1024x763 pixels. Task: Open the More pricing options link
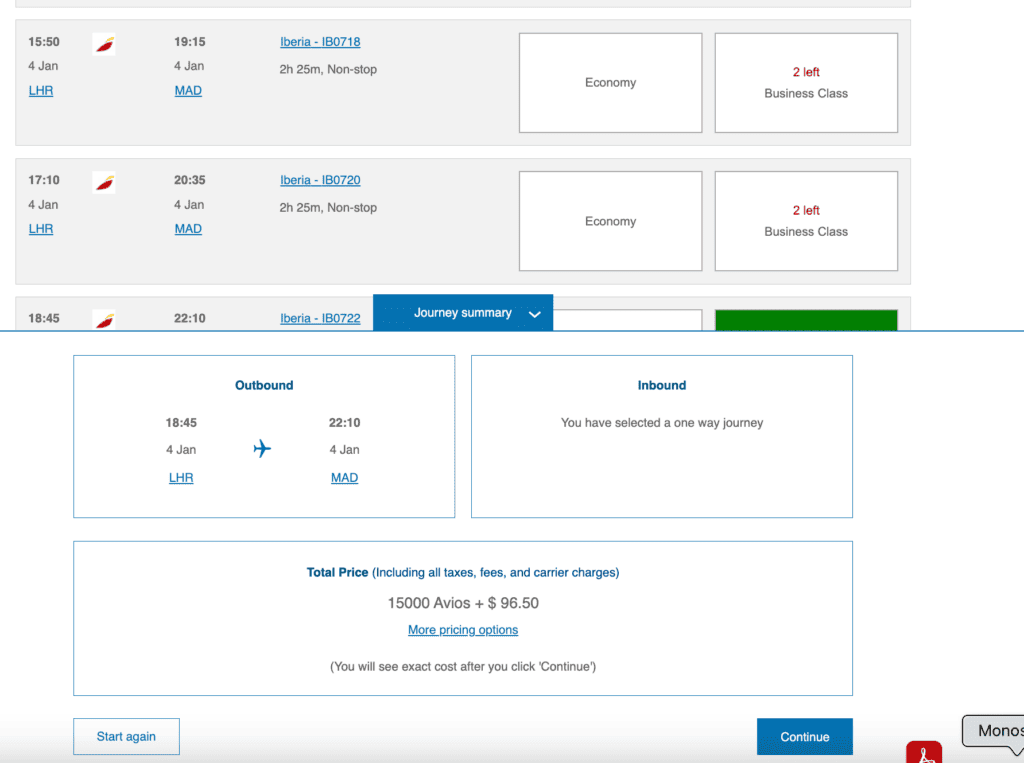pyautogui.click(x=462, y=630)
